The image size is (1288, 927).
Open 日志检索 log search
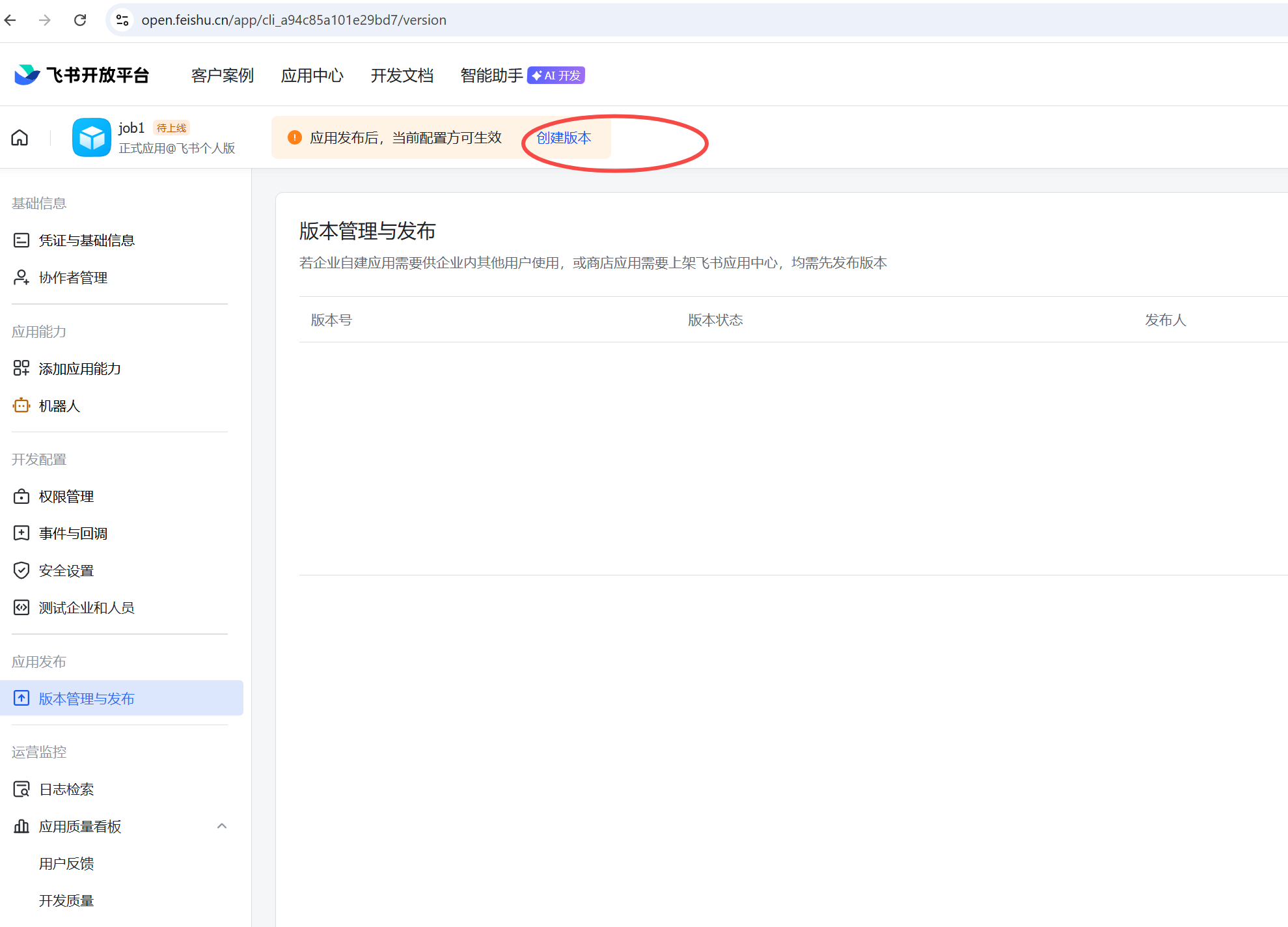pyautogui.click(x=66, y=790)
